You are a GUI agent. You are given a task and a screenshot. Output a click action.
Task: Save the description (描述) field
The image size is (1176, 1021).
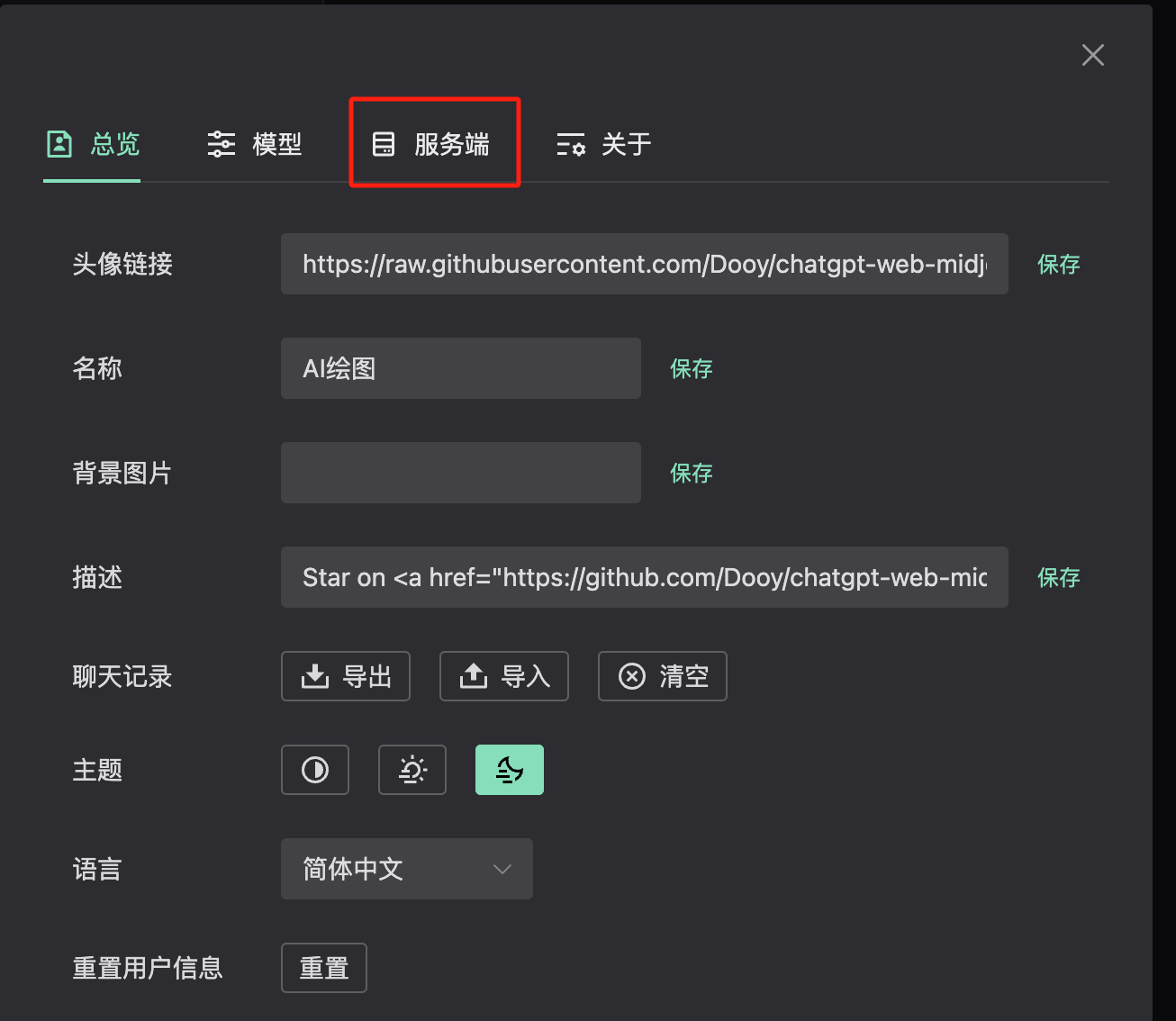tap(1059, 577)
